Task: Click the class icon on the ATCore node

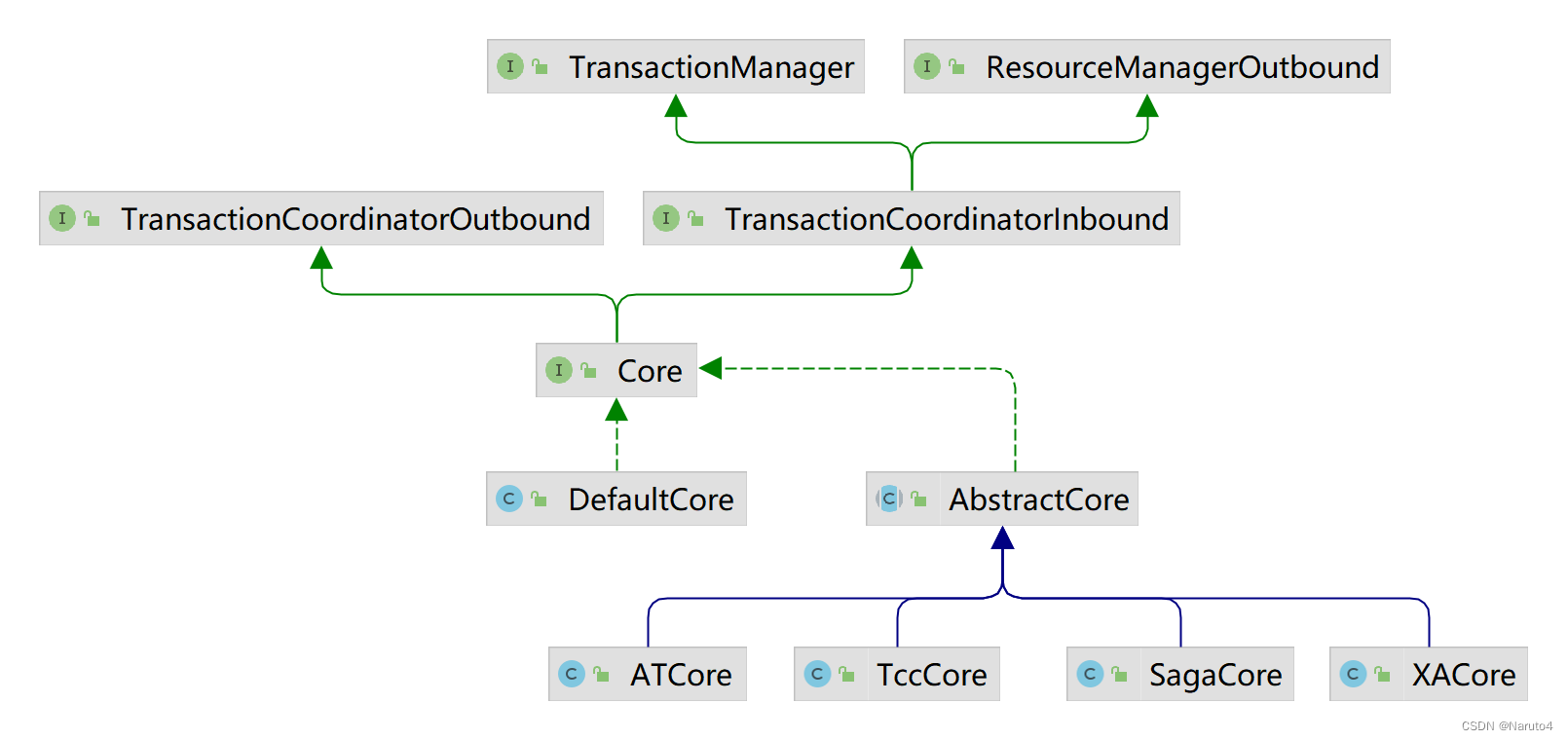Action: (x=572, y=674)
